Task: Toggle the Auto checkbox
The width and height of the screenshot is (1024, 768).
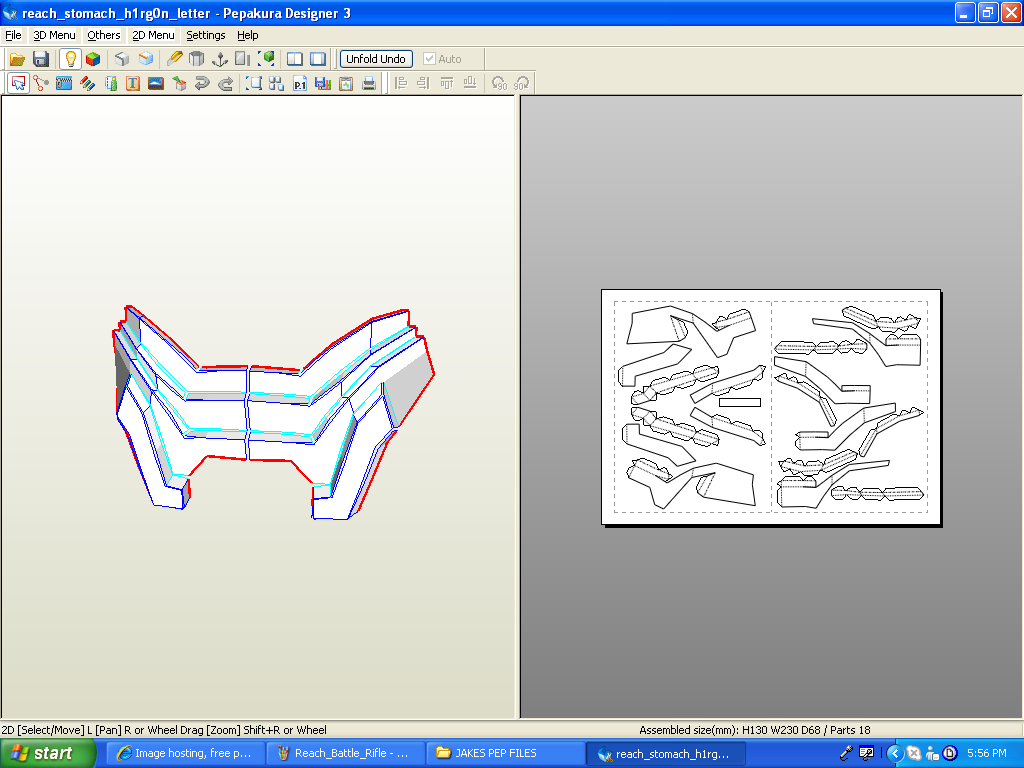Action: point(429,59)
